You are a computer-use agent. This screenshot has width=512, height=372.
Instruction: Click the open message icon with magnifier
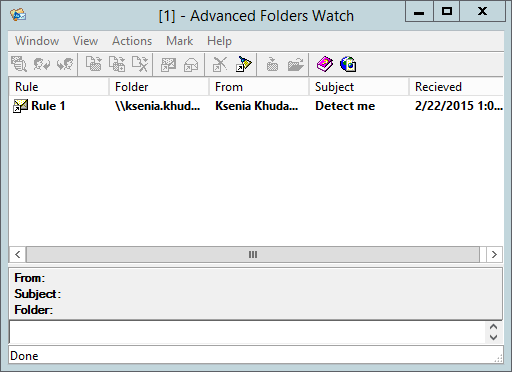[x=19, y=64]
